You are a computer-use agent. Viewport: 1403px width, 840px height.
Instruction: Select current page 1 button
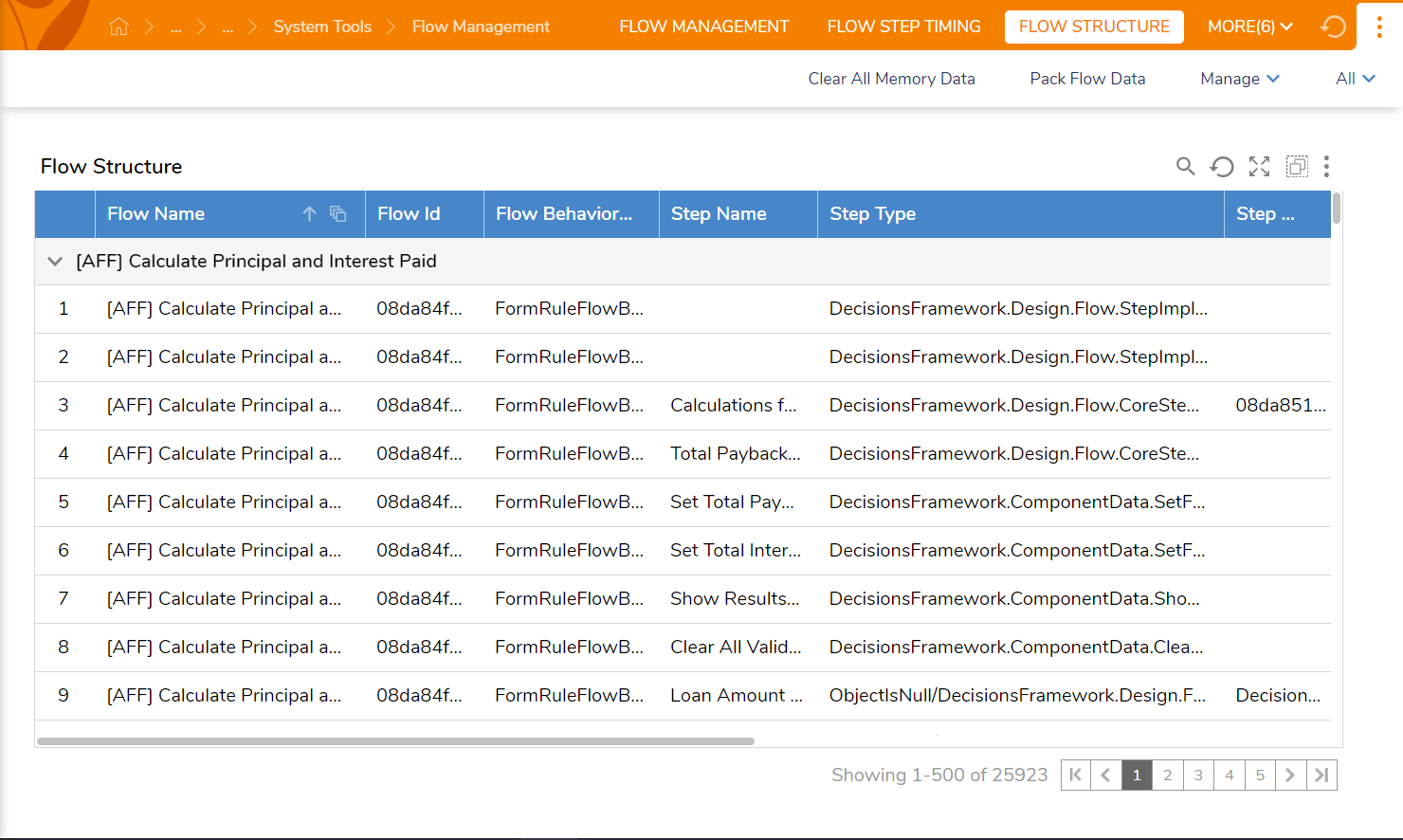point(1137,776)
